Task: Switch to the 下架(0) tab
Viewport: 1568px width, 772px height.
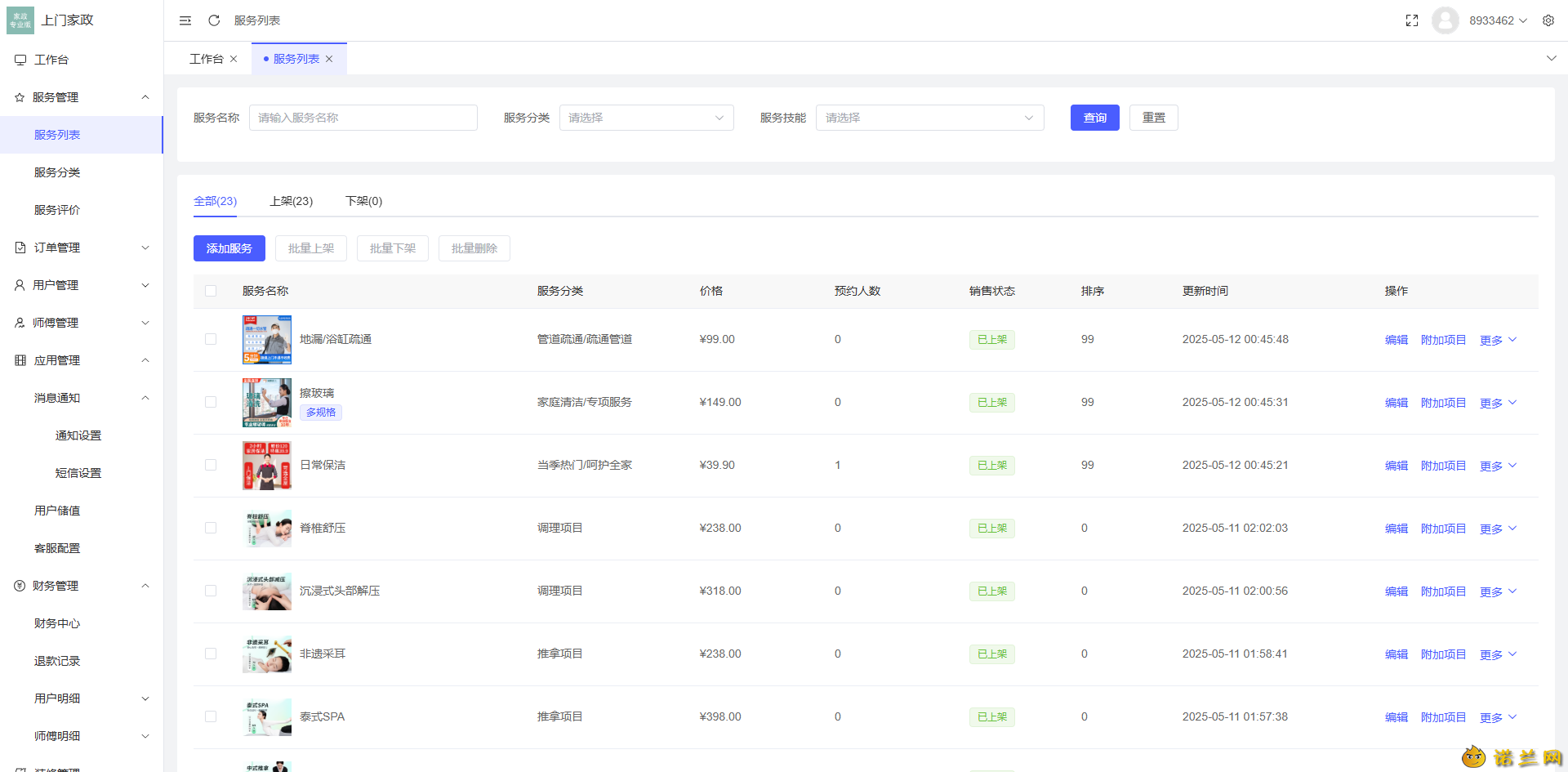Action: pos(363,201)
